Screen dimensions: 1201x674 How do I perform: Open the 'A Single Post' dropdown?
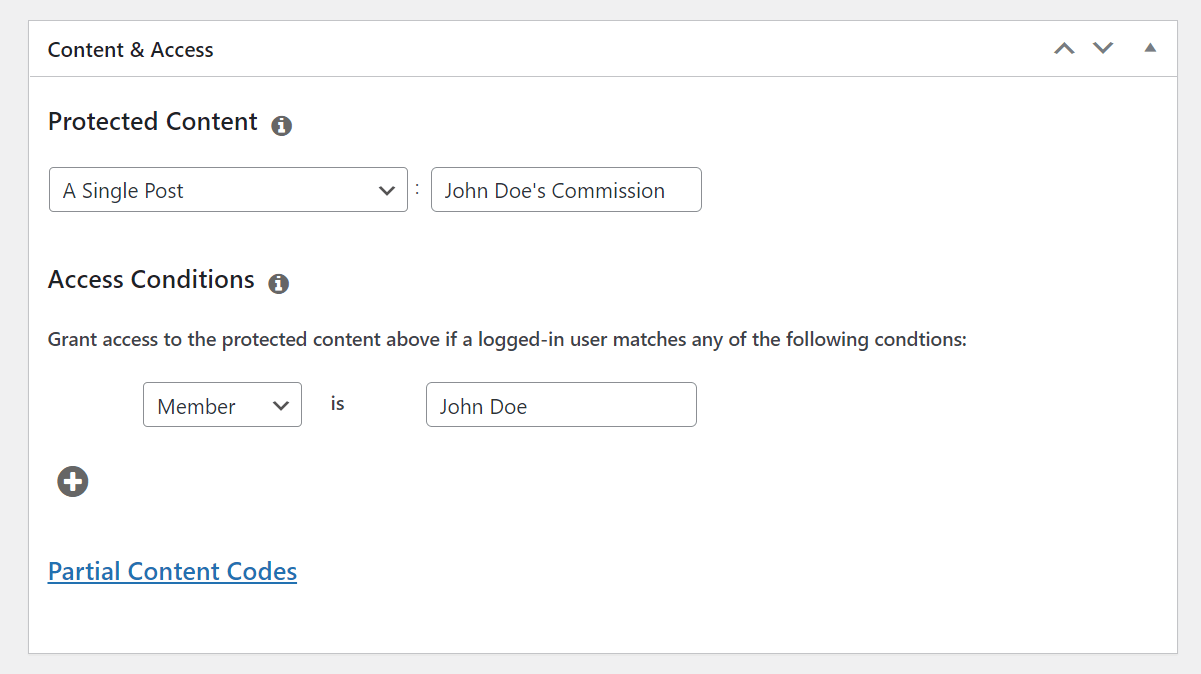(228, 190)
